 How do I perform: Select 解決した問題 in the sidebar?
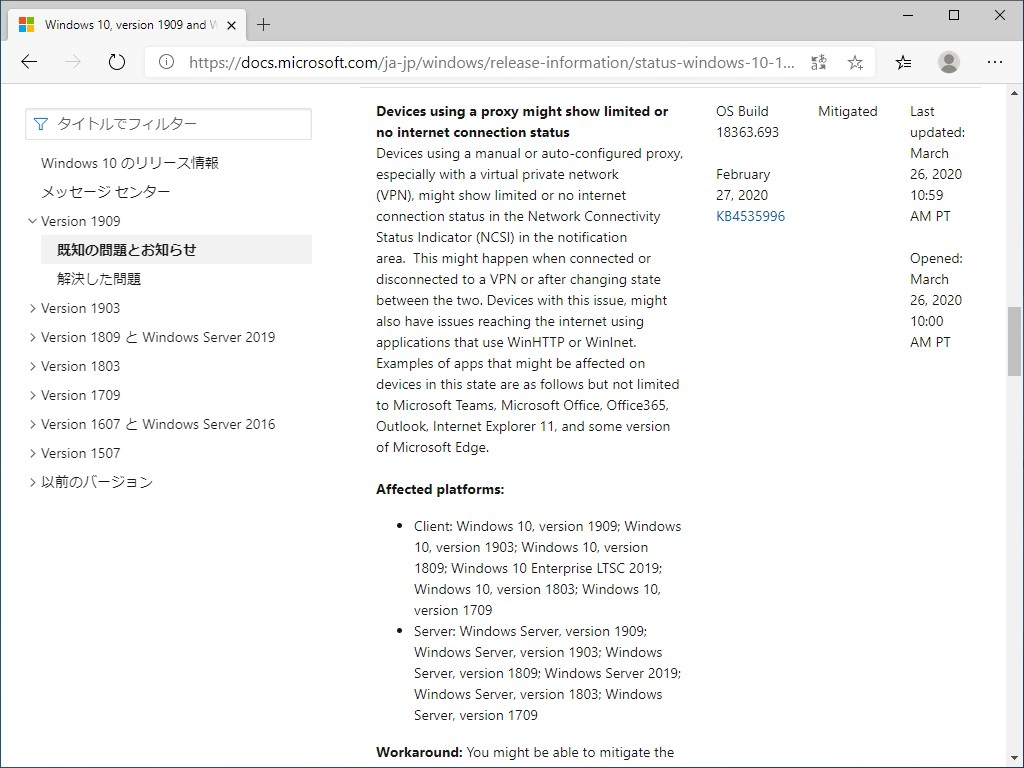coord(101,279)
